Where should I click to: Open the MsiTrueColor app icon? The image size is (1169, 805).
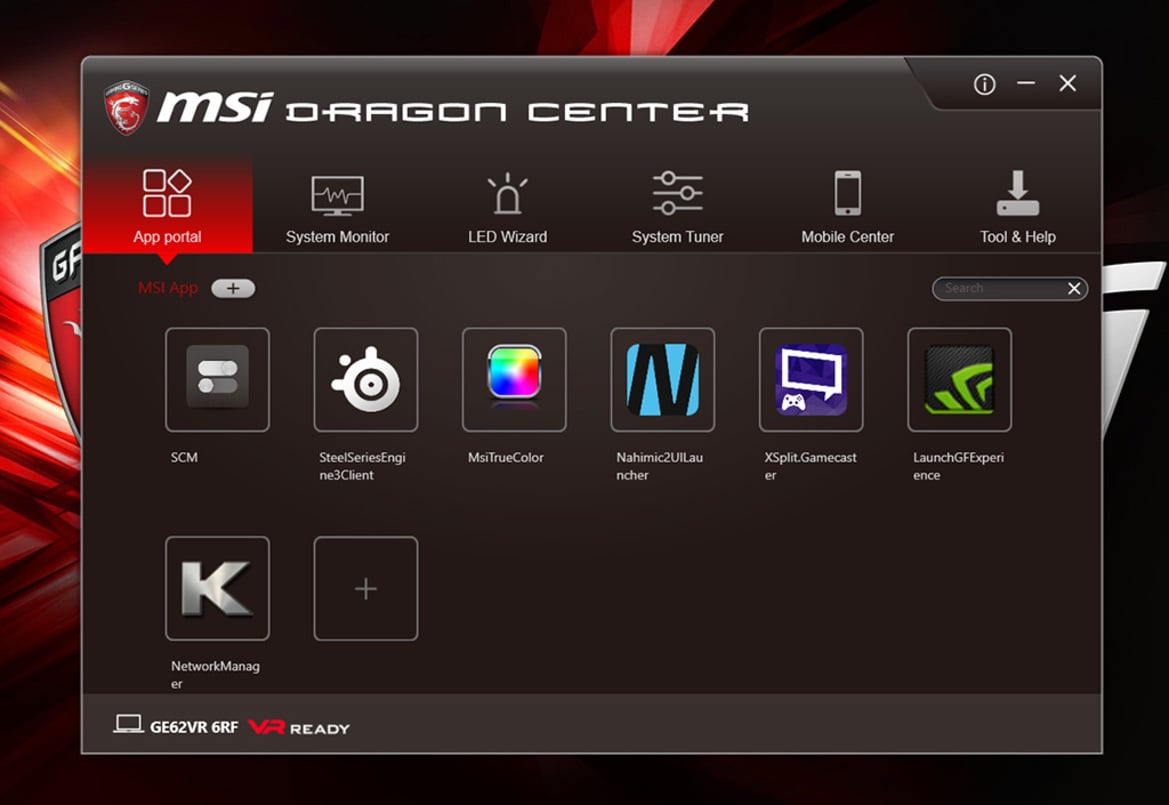point(514,379)
